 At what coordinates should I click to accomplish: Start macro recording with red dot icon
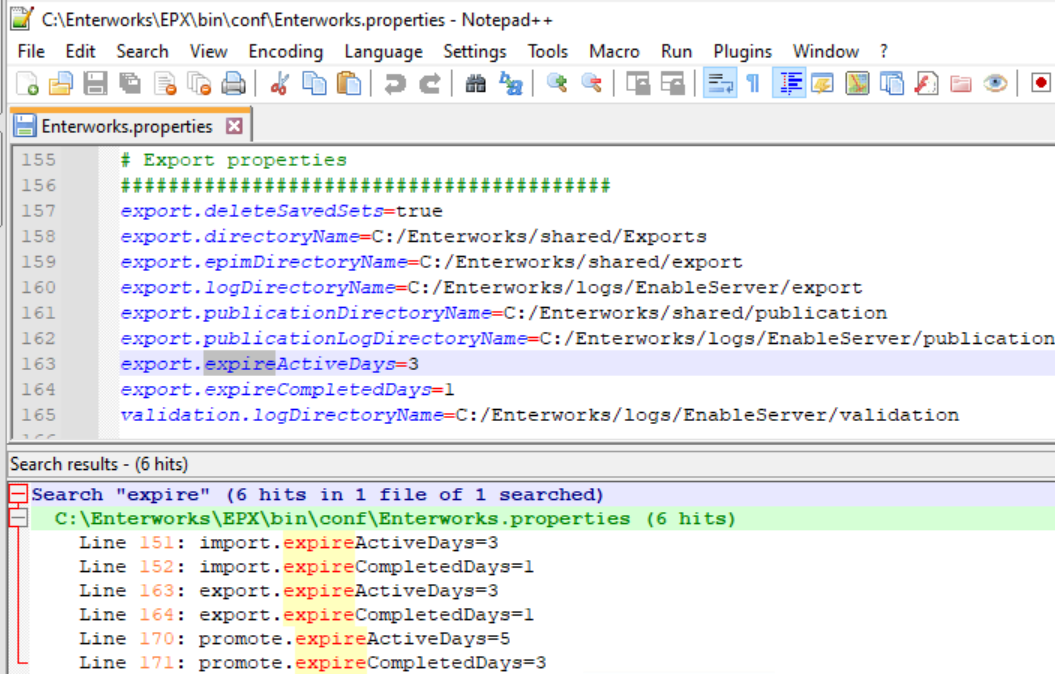(x=1041, y=84)
